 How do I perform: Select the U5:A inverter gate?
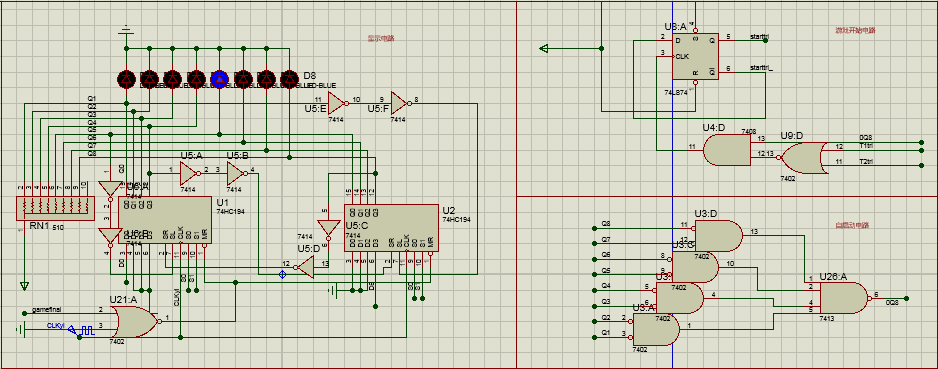189,173
